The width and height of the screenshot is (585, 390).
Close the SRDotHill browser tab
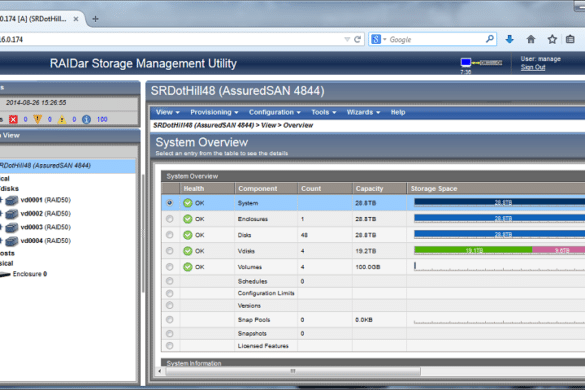point(76,19)
